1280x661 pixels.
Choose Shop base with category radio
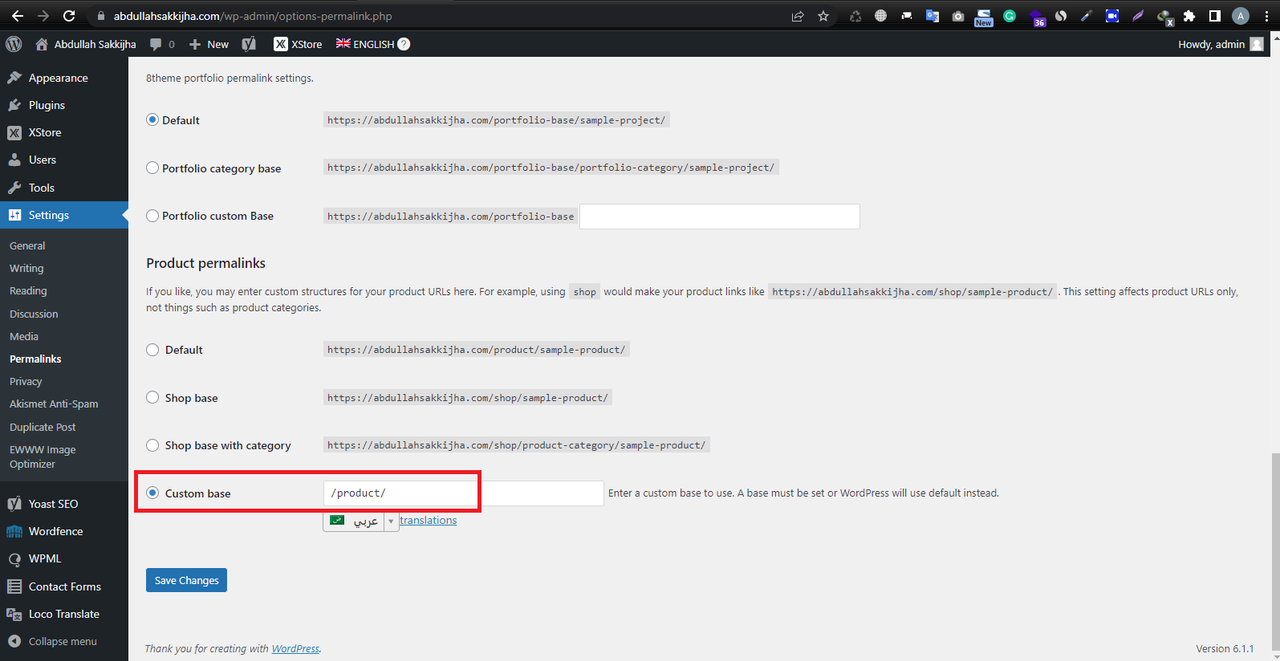153,445
